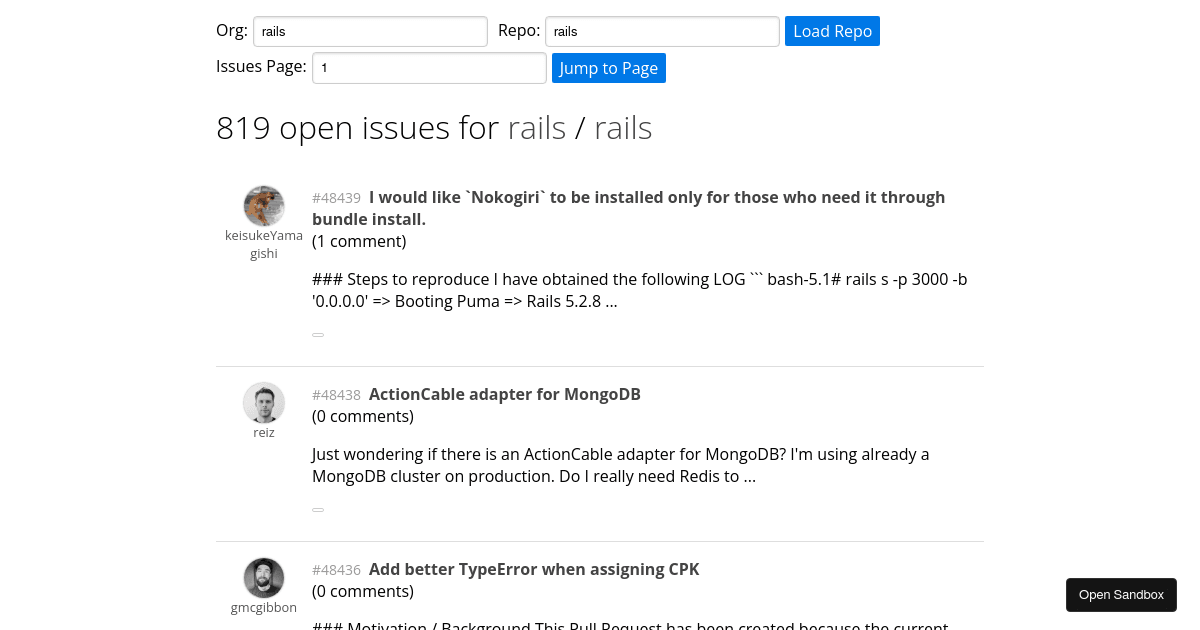The width and height of the screenshot is (1200, 630).
Task: Click gmcgibbon's profile avatar
Action: pos(264,578)
